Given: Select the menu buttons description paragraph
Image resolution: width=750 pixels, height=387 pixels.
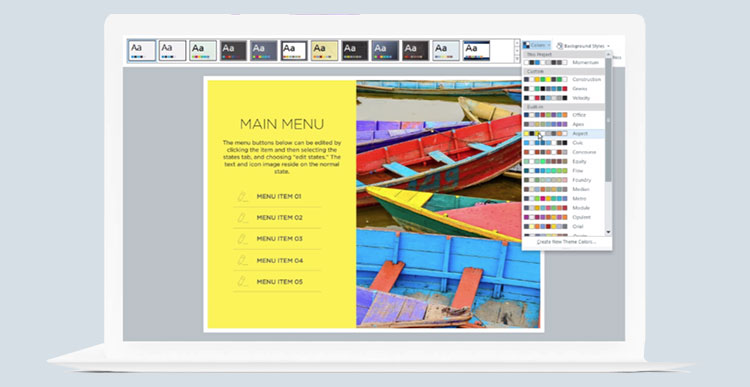Looking at the screenshot, I should click(282, 157).
